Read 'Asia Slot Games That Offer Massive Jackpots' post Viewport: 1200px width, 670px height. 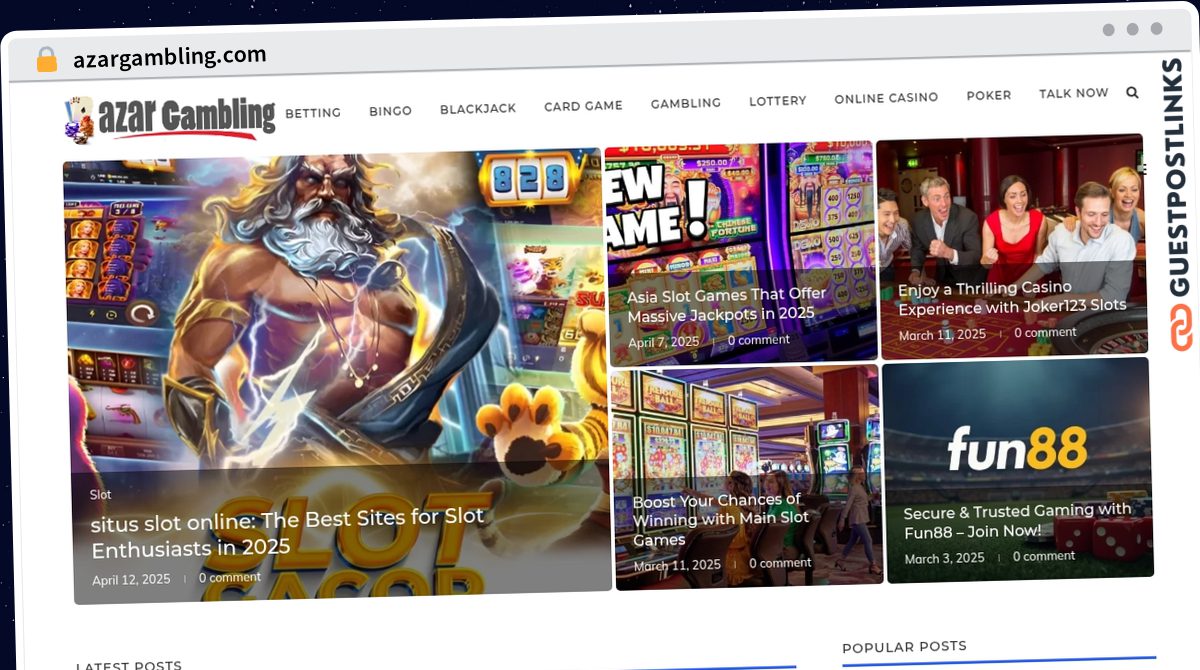click(727, 304)
